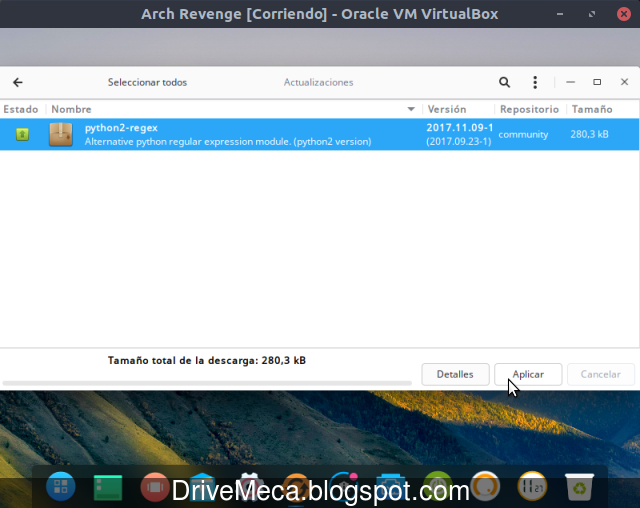Screen dimensions: 640x508
Task: Sort by the Nombre column header
Action: pos(234,109)
